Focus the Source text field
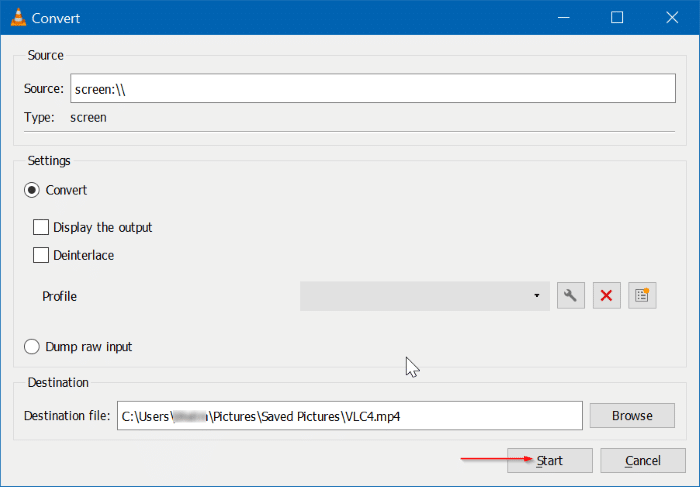The width and height of the screenshot is (700, 487). (x=373, y=88)
